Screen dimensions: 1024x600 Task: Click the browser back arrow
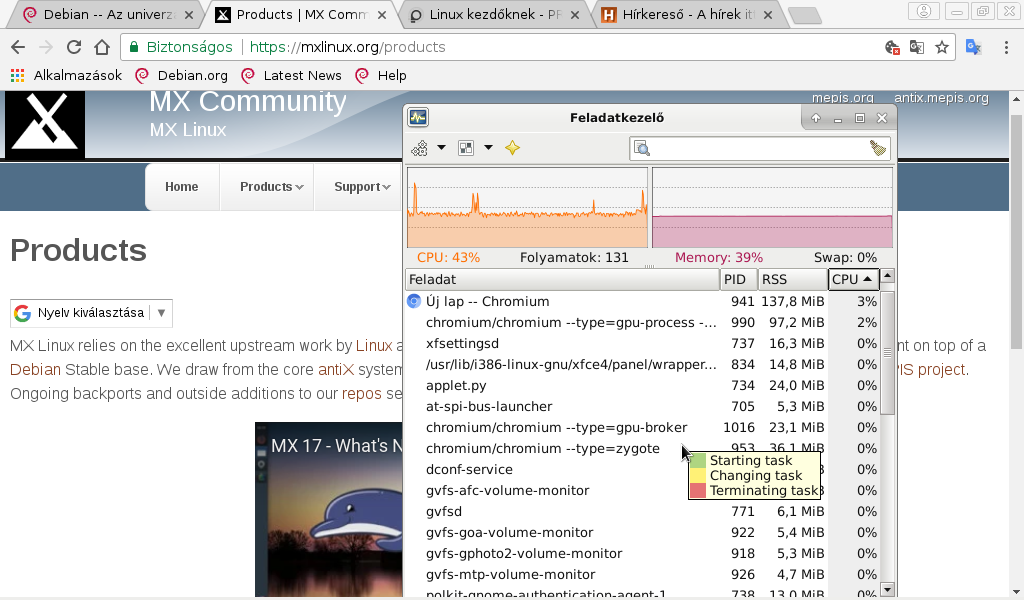[18, 47]
